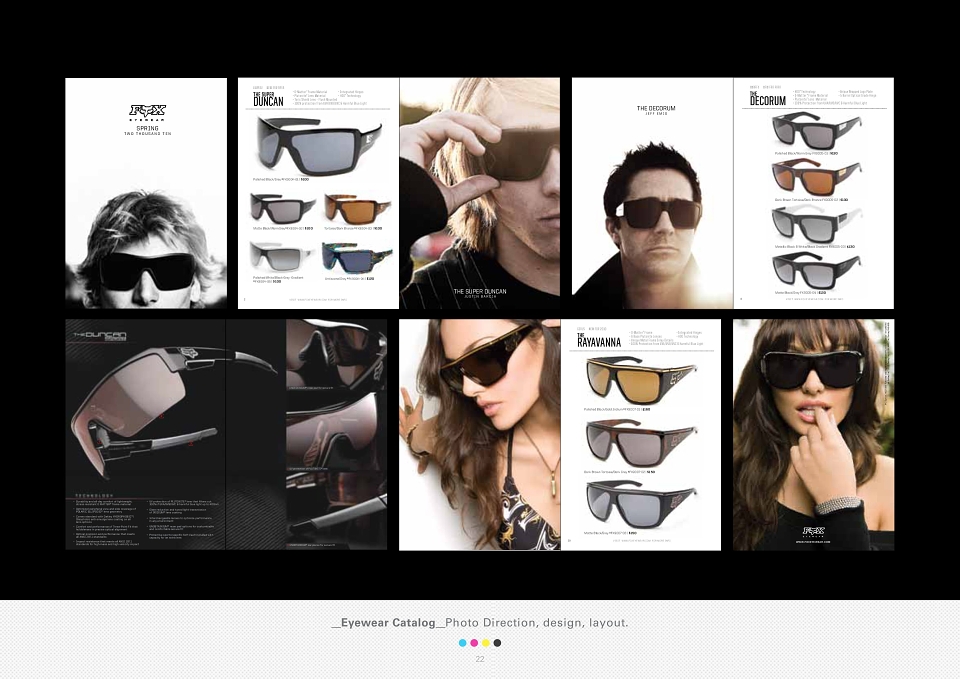
Task: Click the yellow dot below the caption
Action: [x=486, y=643]
